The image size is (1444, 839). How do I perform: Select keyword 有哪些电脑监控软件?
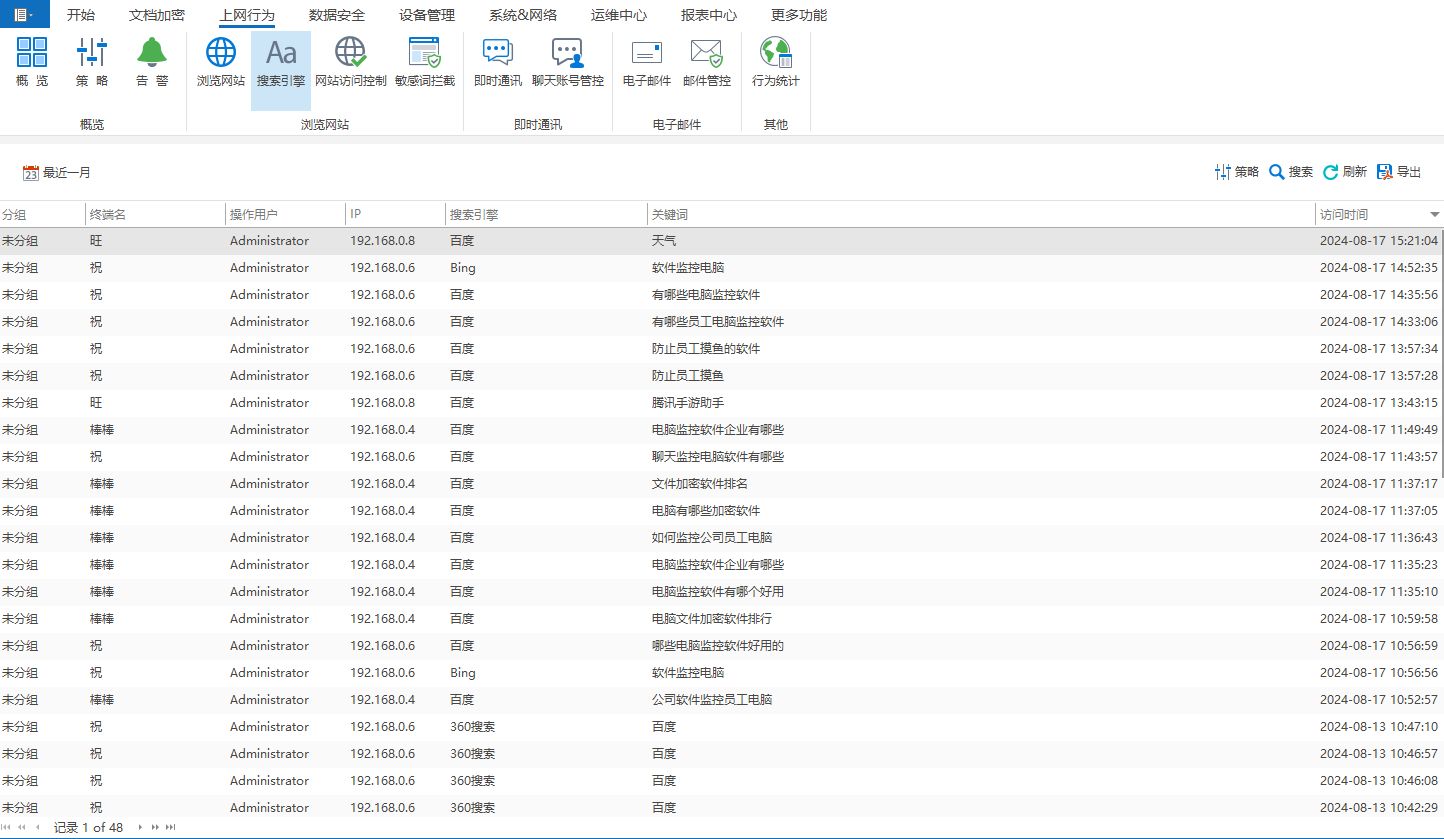(x=706, y=295)
